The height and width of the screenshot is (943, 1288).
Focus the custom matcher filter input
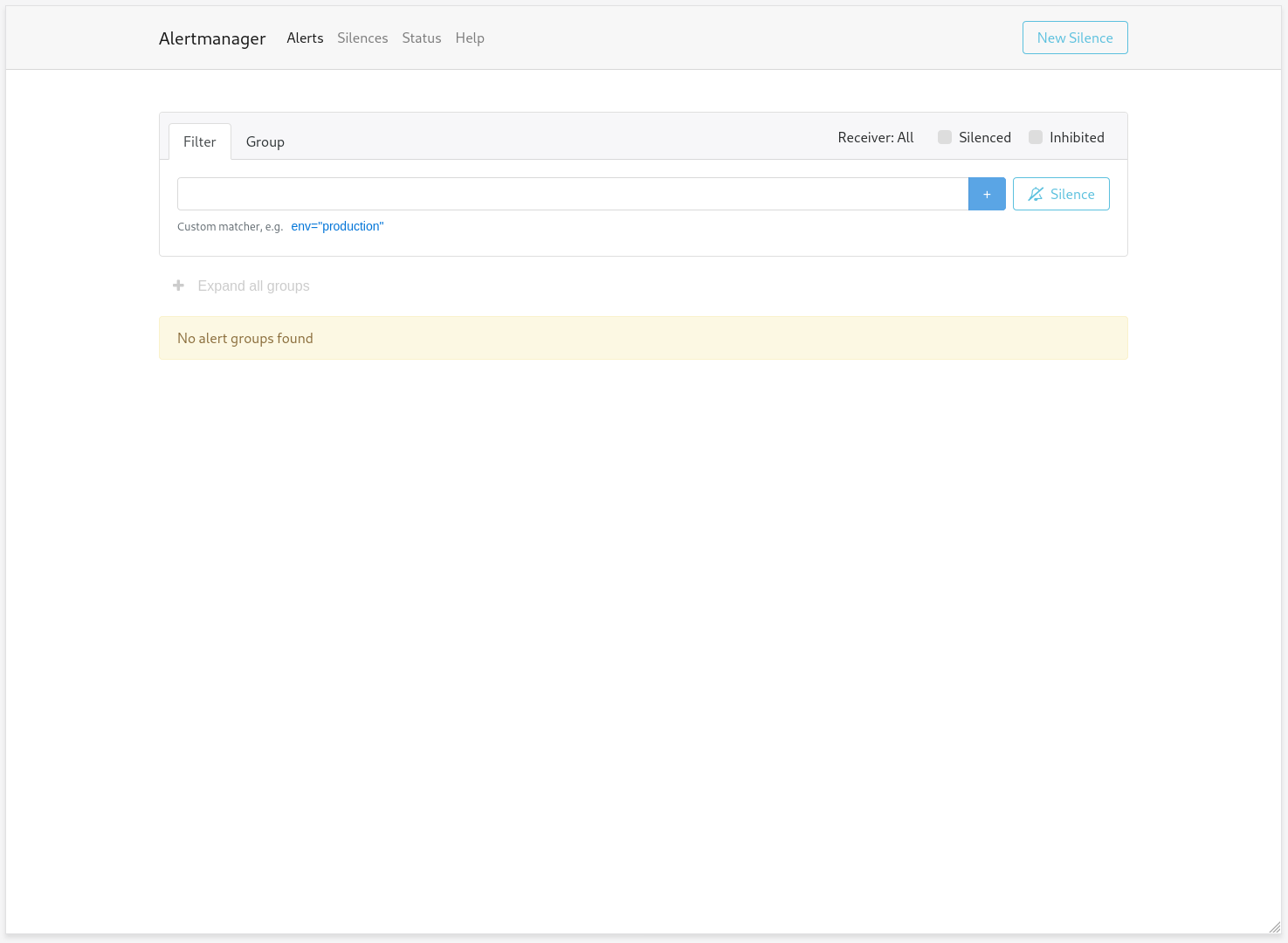573,194
